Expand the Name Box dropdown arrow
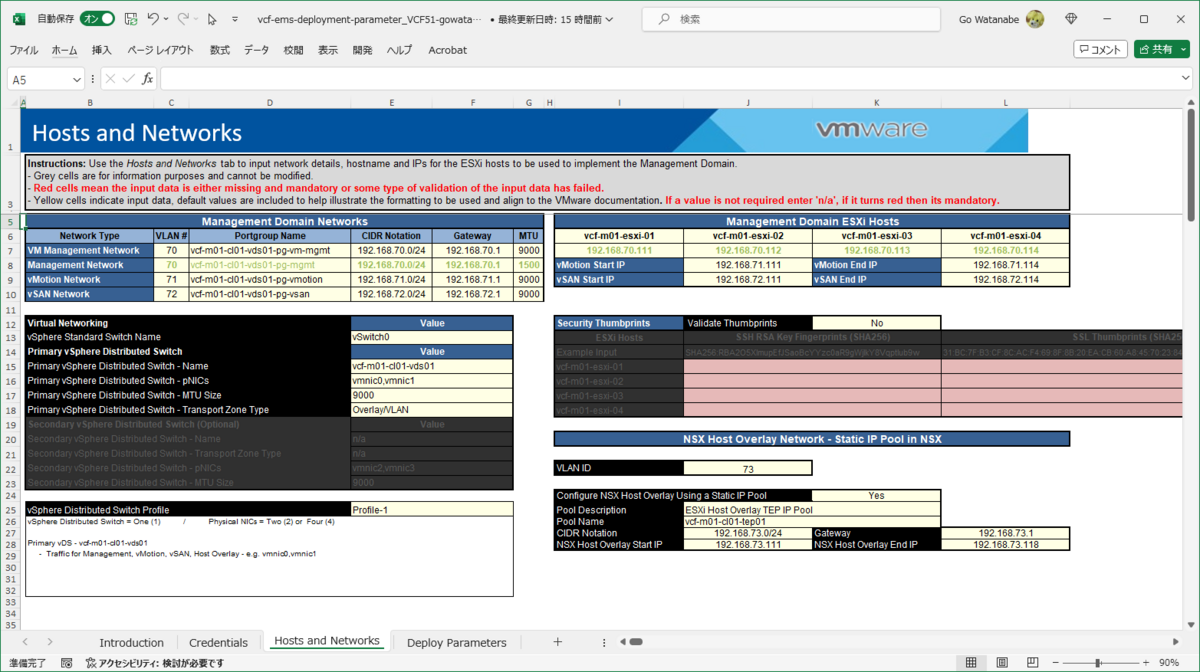The height and width of the screenshot is (672, 1200). [x=77, y=79]
